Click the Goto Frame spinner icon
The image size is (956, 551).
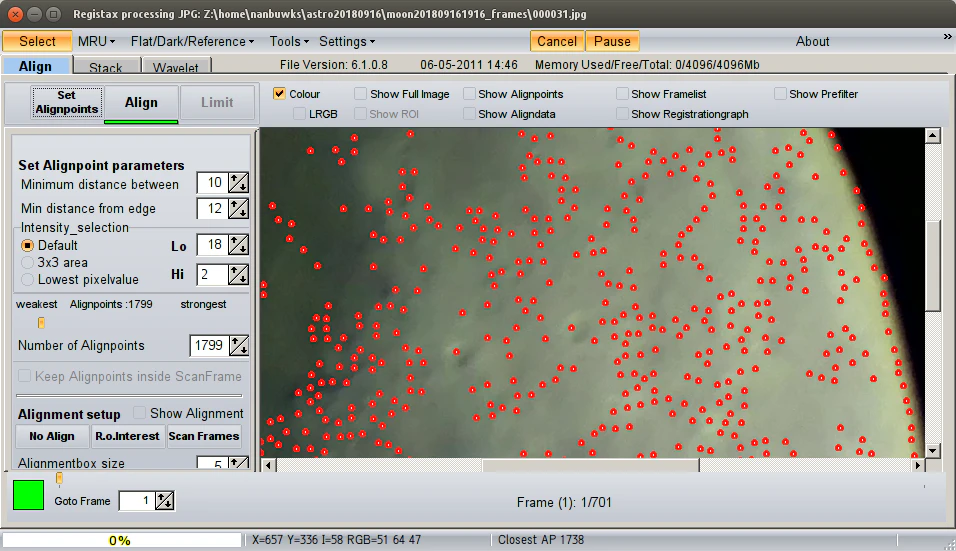coord(165,501)
